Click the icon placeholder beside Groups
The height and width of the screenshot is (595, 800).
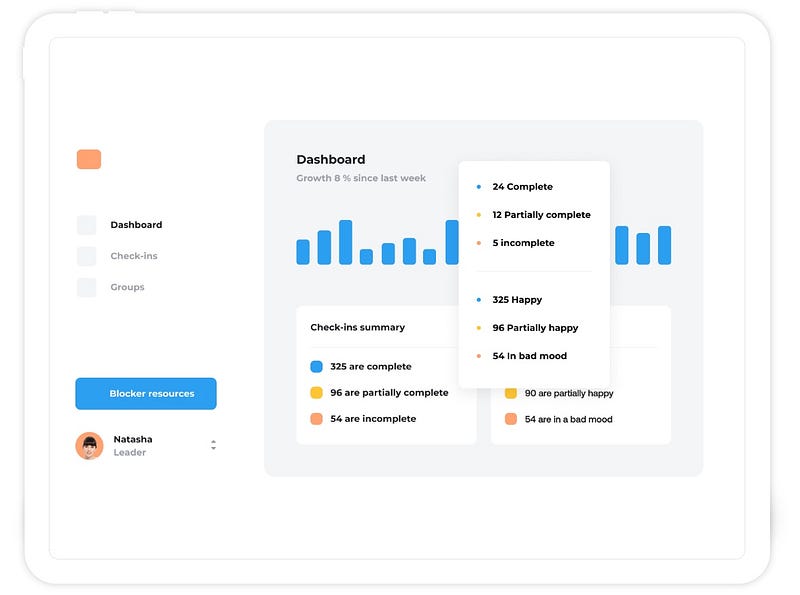coord(86,287)
